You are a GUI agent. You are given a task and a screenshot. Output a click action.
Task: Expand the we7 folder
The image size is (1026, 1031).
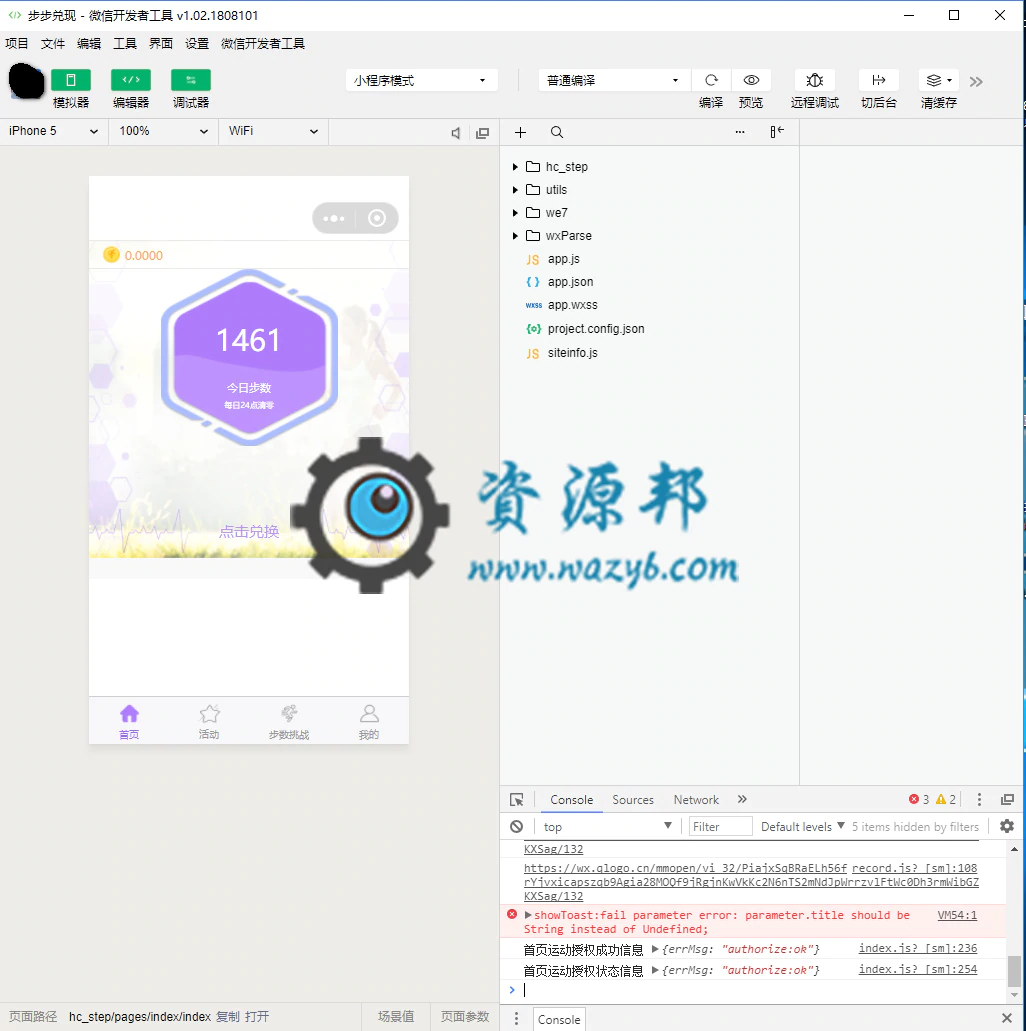tap(515, 213)
